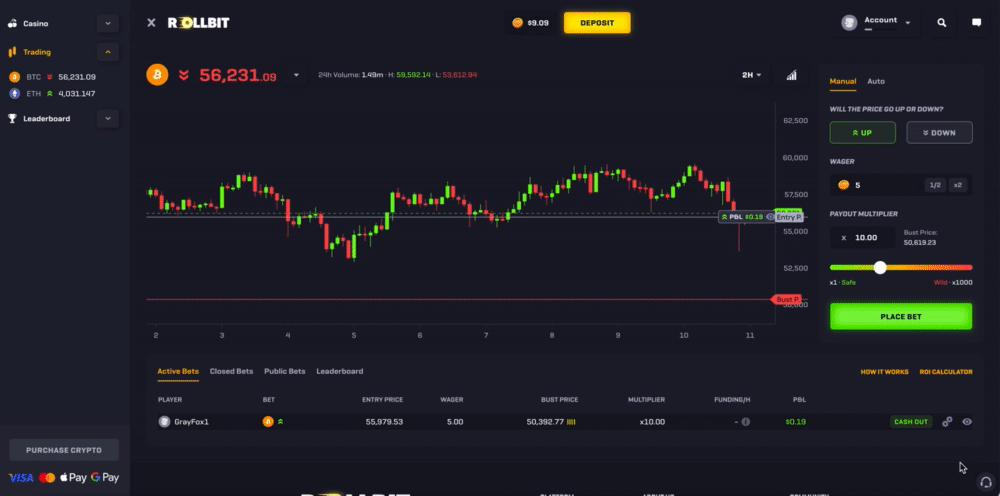Screen dimensions: 1000x496
Task: Click the 55,979.53 entry price cell
Action: pyautogui.click(x=384, y=421)
